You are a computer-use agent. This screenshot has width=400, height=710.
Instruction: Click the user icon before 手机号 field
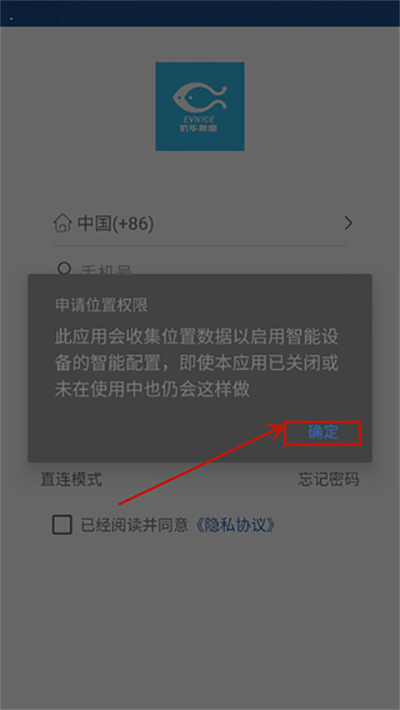coord(64,269)
